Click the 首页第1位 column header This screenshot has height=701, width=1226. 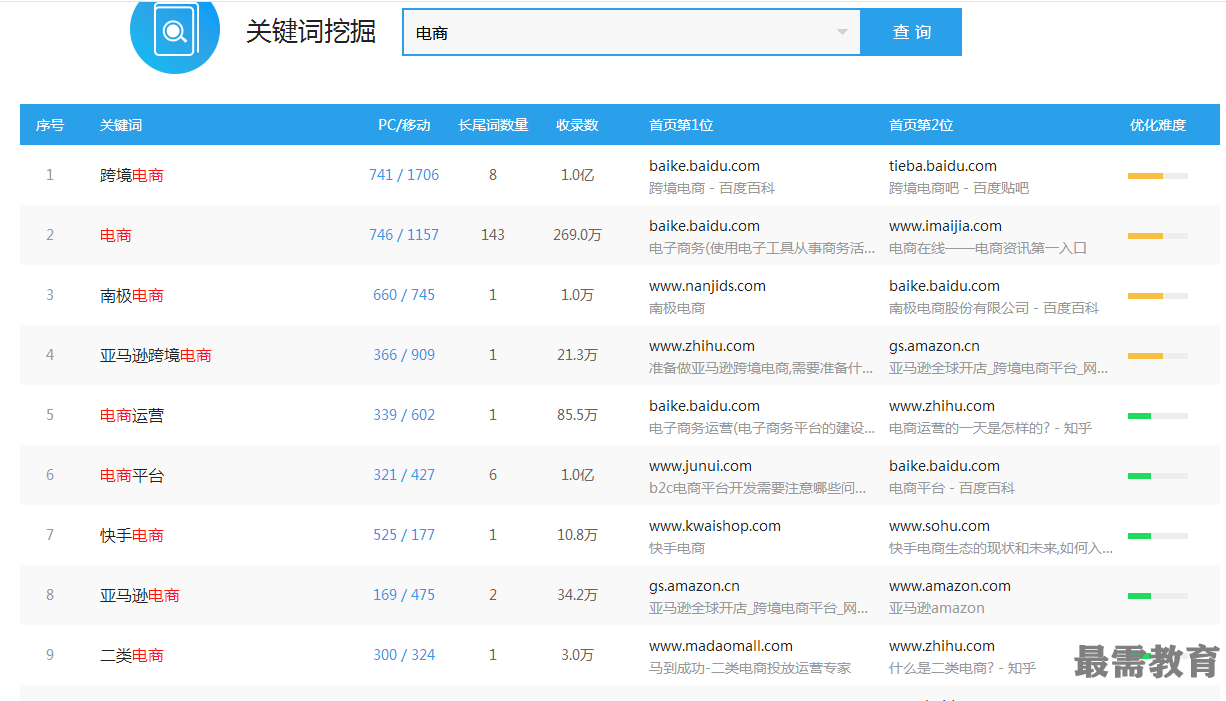pyautogui.click(x=681, y=125)
